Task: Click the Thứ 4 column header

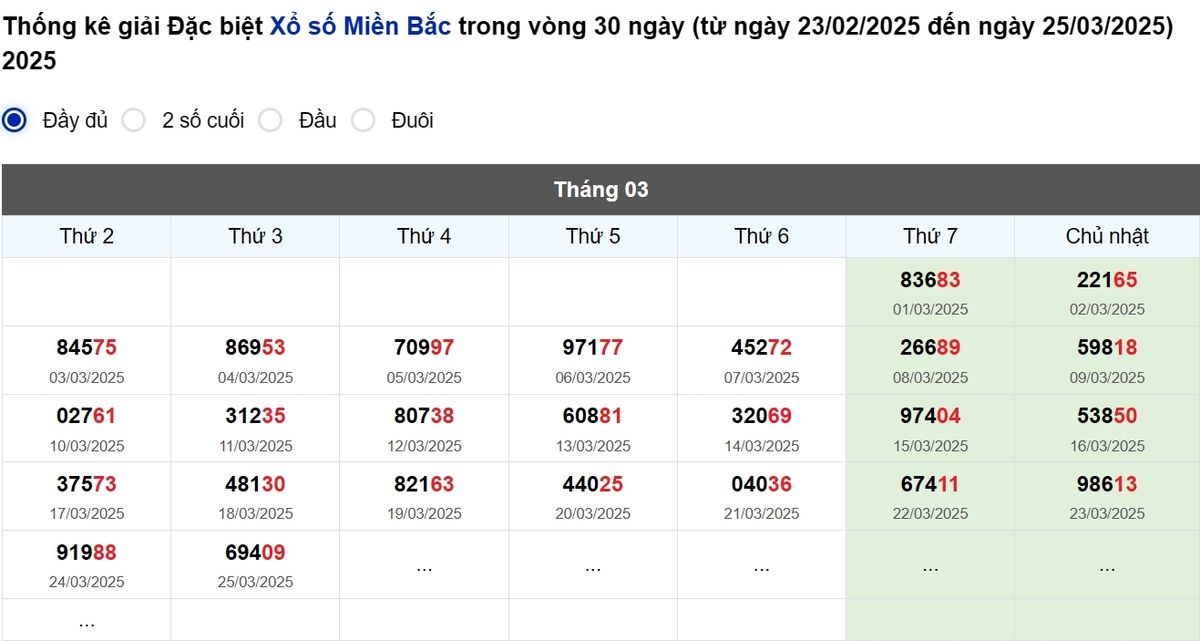Action: (x=424, y=236)
